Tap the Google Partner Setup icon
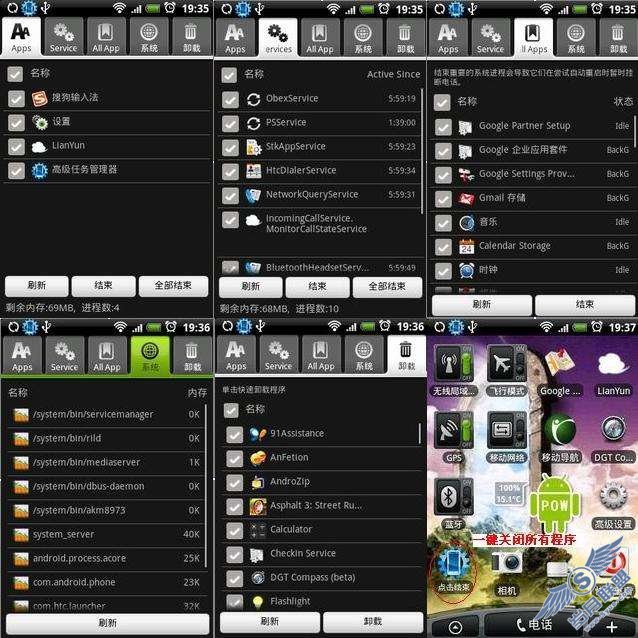The width and height of the screenshot is (638, 638). [x=466, y=127]
